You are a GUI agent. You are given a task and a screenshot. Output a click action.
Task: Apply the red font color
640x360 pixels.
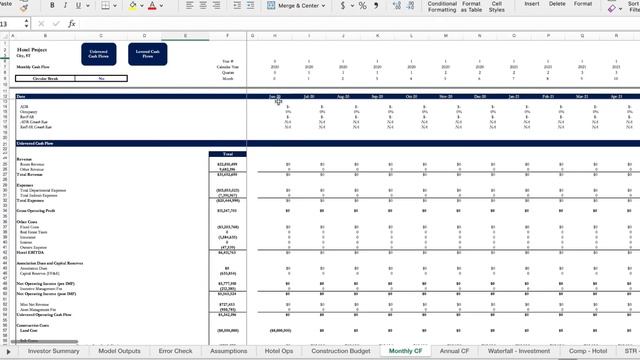(152, 5)
